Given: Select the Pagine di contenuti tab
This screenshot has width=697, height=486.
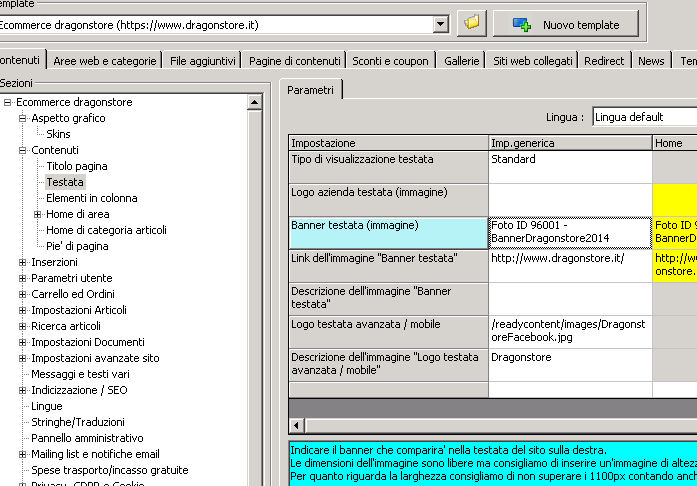Looking at the screenshot, I should click(x=294, y=61).
